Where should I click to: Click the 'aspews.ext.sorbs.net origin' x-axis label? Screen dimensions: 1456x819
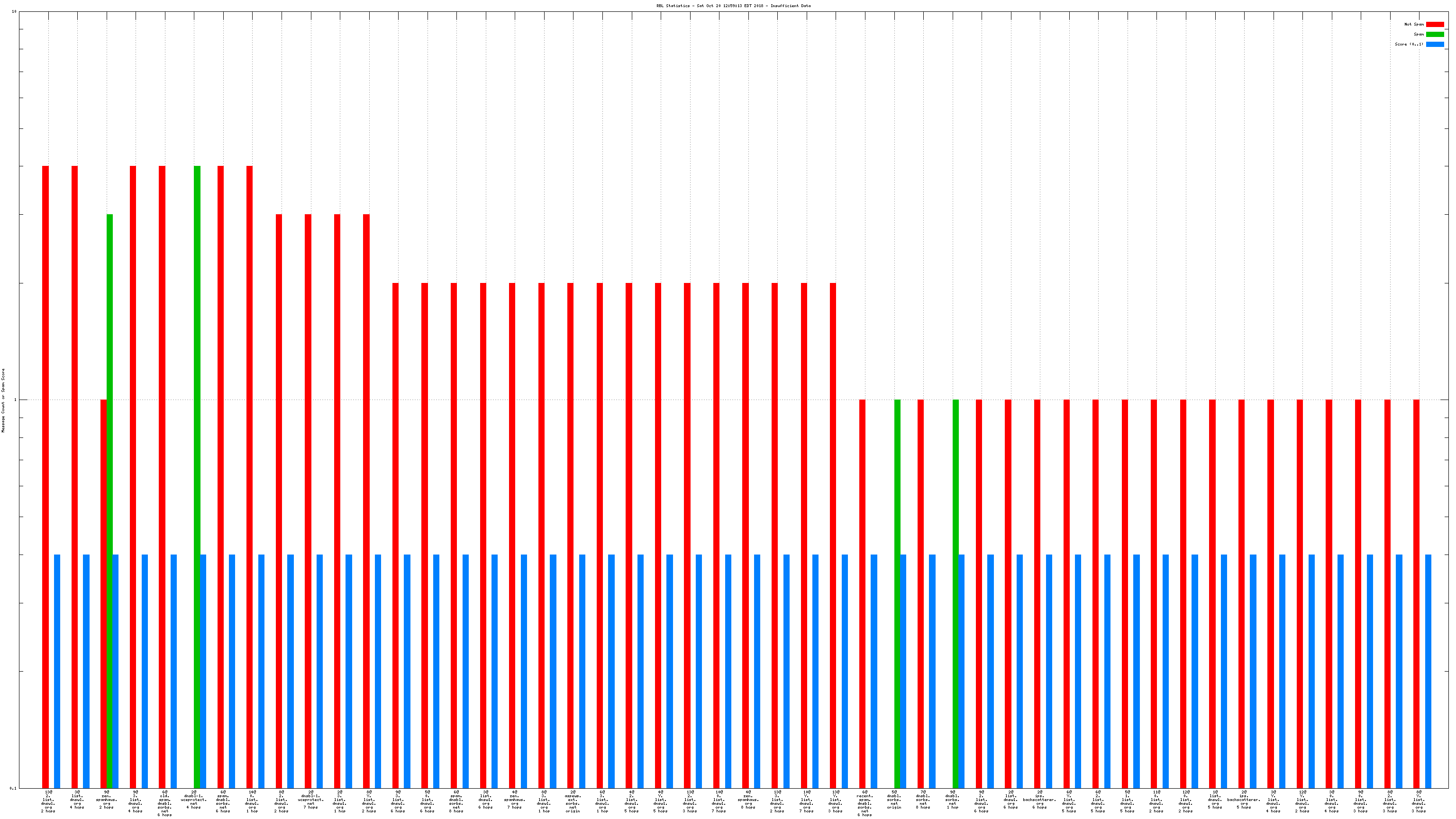pyautogui.click(x=573, y=801)
